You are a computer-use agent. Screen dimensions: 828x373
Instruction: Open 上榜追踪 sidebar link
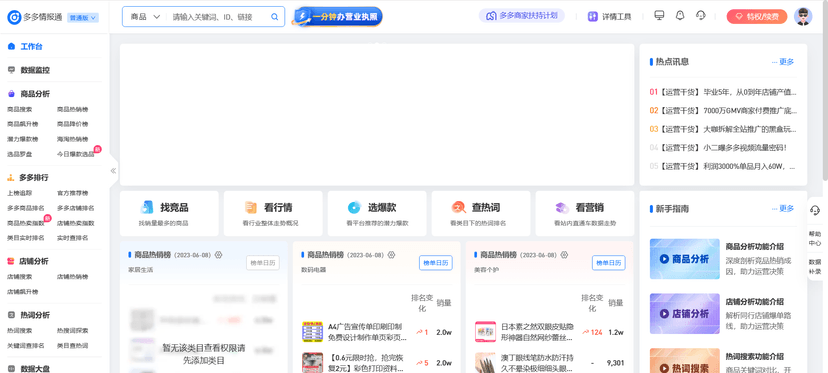[x=20, y=193]
